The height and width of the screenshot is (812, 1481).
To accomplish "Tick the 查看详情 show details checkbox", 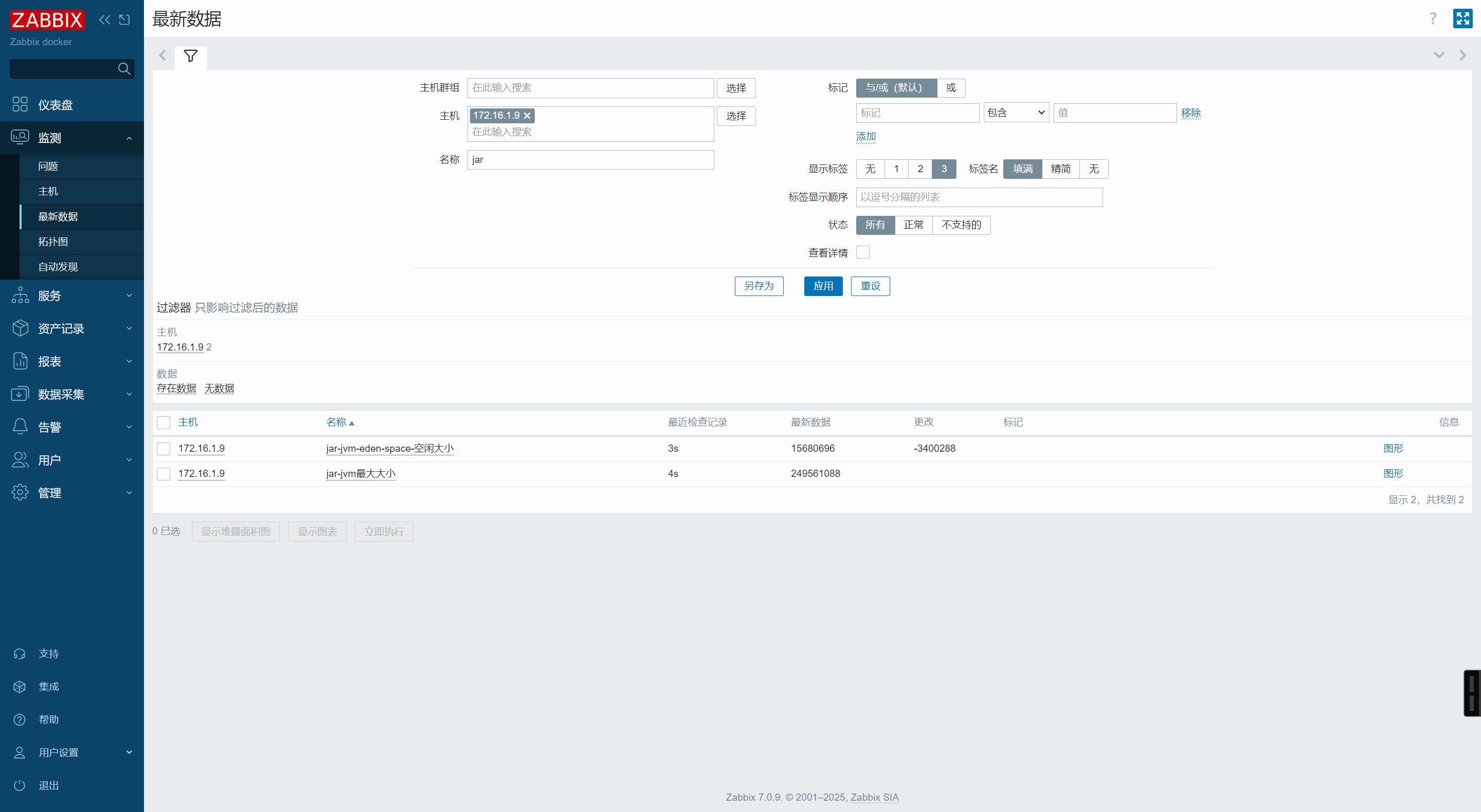I will 863,252.
